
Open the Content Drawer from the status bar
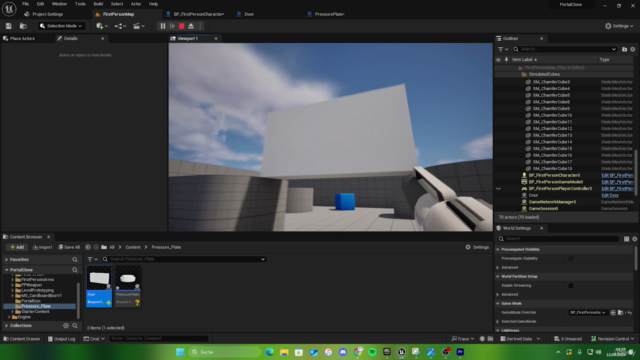(x=22, y=339)
